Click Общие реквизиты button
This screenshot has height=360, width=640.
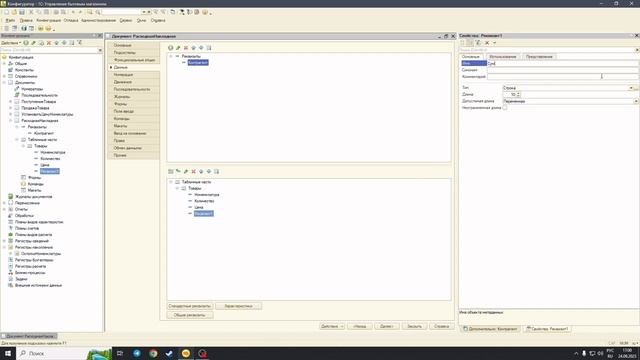[x=190, y=315]
